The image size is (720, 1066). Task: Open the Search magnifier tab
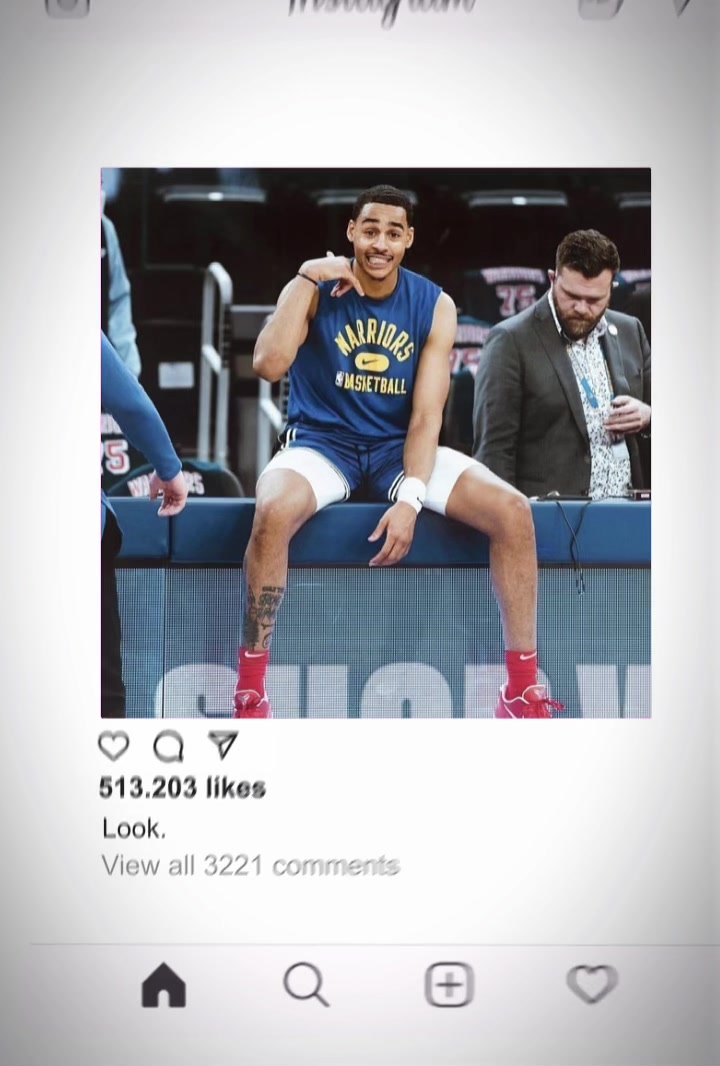pyautogui.click(x=306, y=984)
